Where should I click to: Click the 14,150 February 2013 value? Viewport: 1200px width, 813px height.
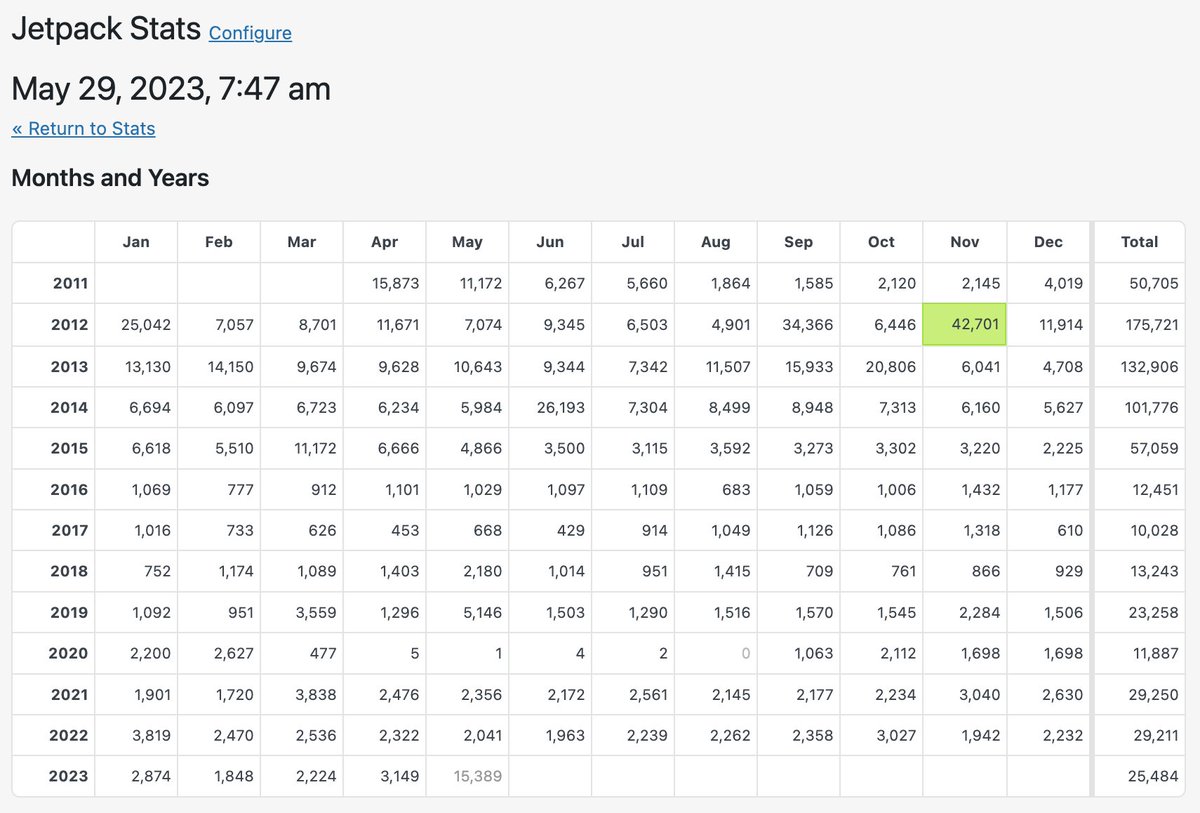230,367
